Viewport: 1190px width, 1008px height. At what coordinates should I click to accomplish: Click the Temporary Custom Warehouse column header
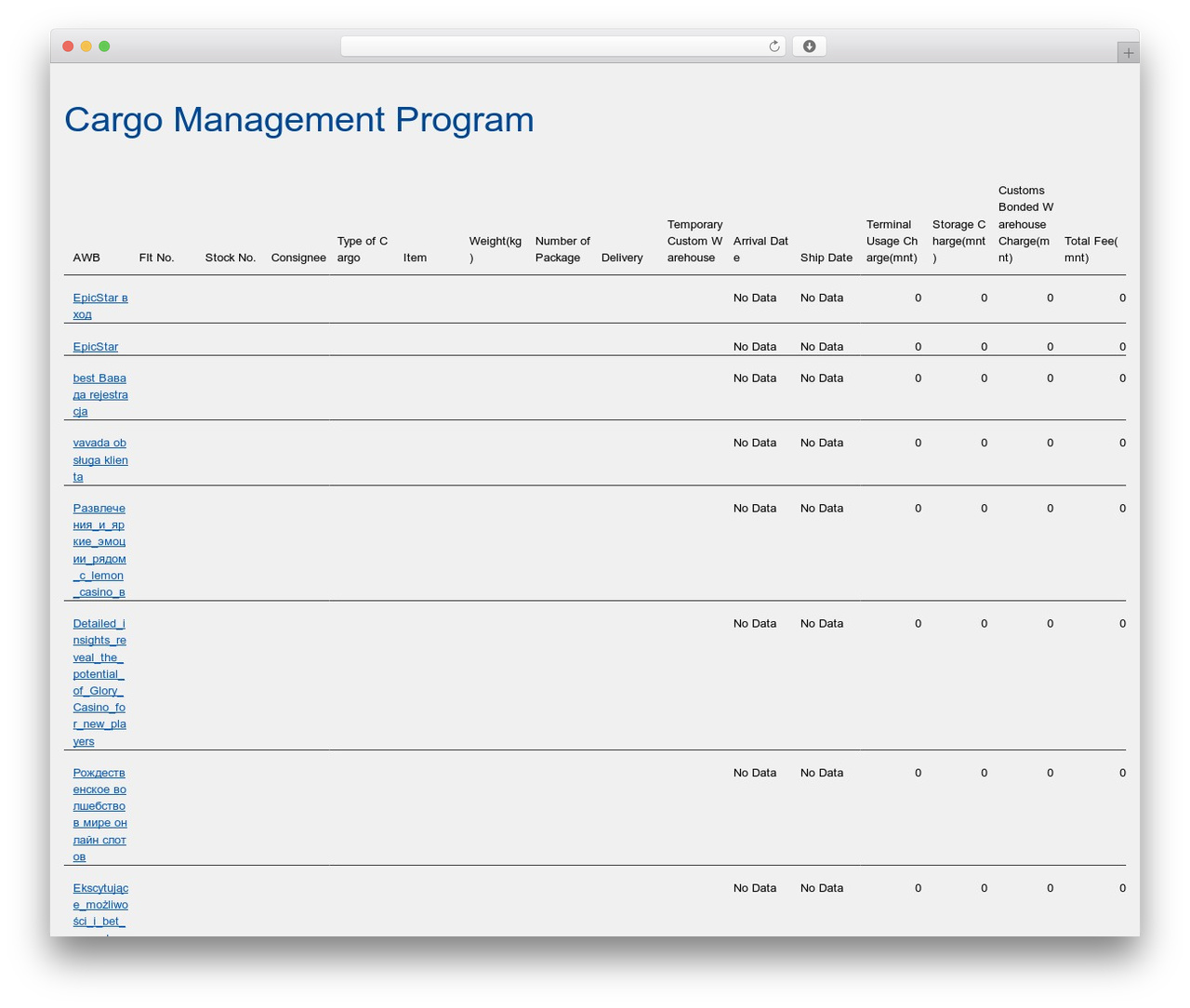pyautogui.click(x=694, y=241)
